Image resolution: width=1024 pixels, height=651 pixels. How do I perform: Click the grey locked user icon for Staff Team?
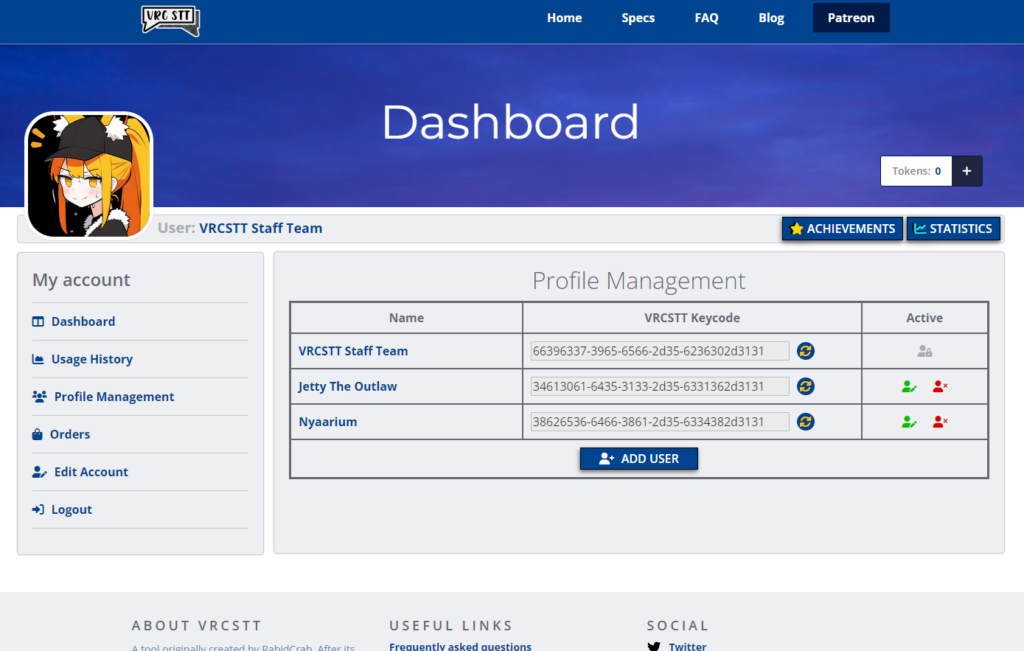click(x=925, y=351)
